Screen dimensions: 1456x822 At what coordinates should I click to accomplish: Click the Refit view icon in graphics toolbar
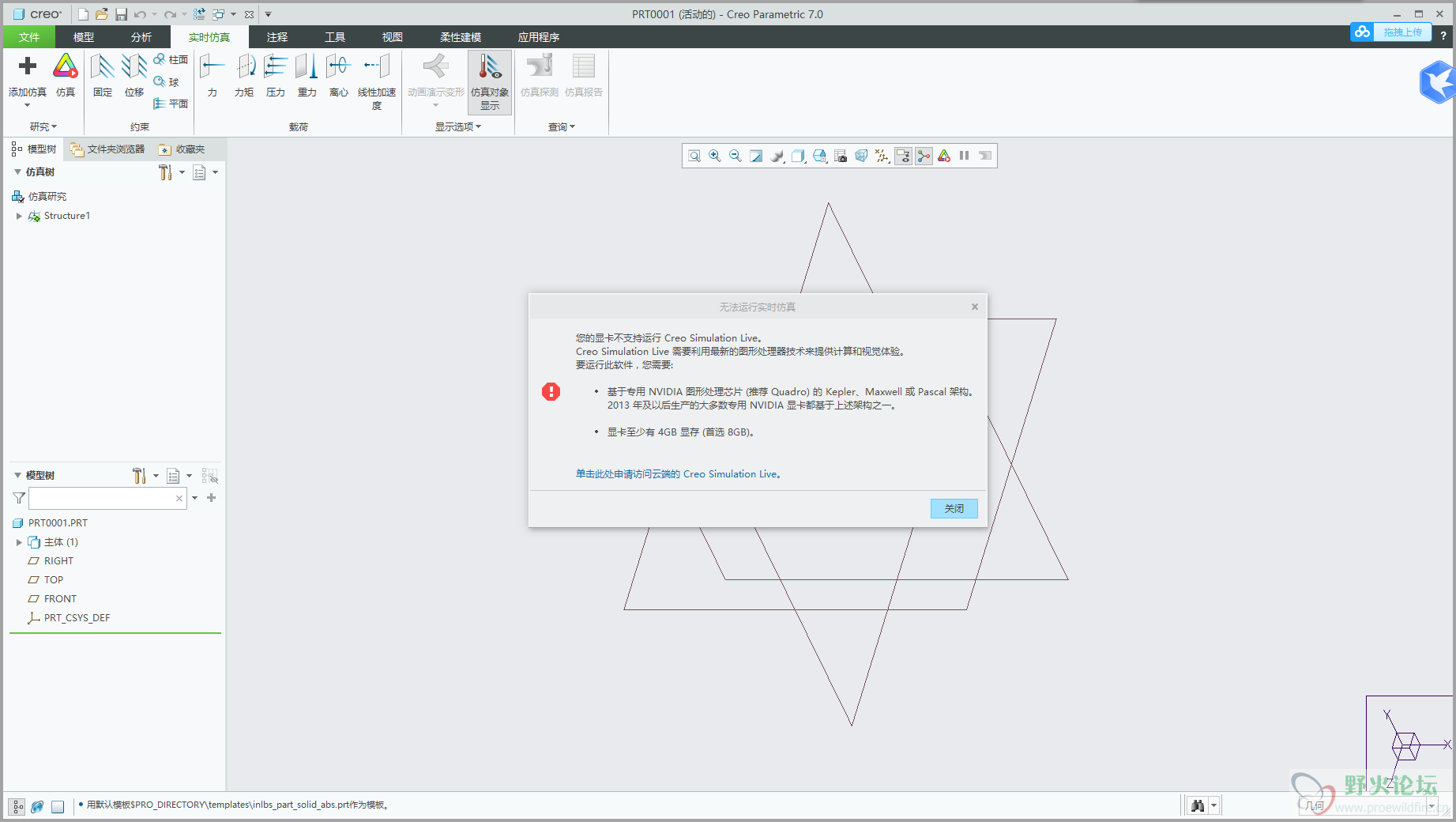[694, 156]
